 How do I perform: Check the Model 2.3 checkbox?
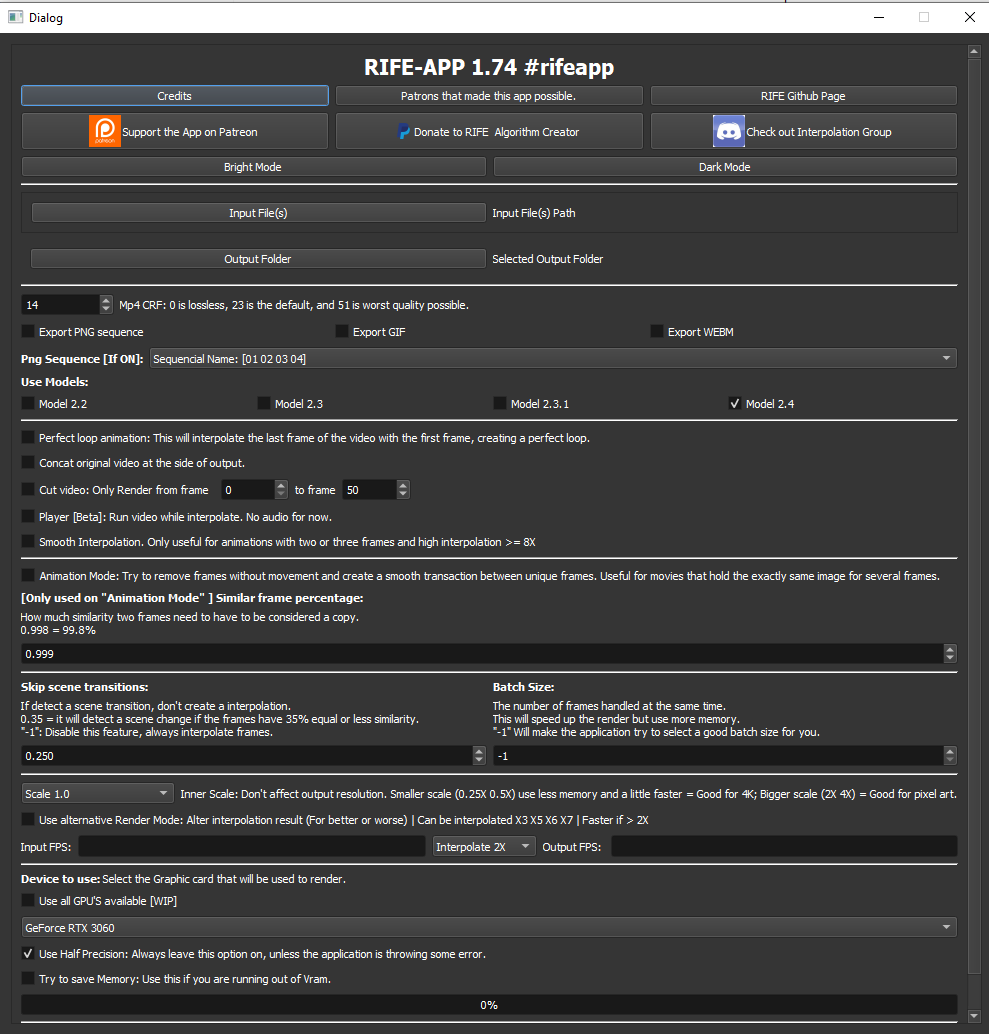tap(264, 403)
